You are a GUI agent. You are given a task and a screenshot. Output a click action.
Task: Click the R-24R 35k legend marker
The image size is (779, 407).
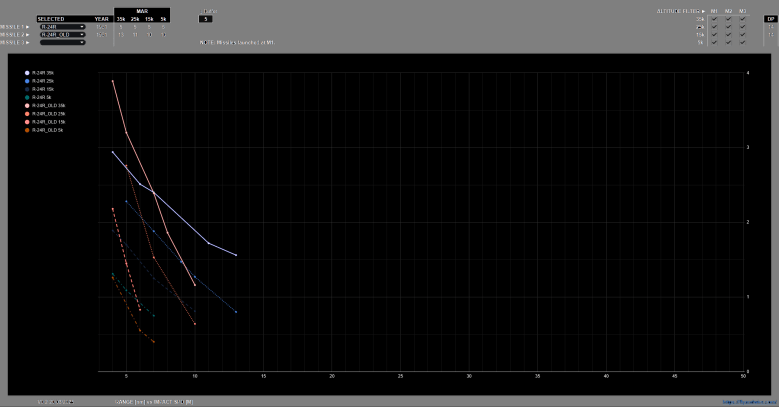[x=28, y=73]
